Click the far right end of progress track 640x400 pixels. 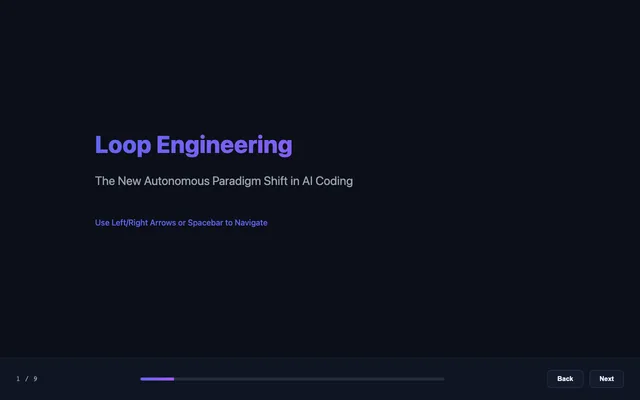tap(442, 379)
